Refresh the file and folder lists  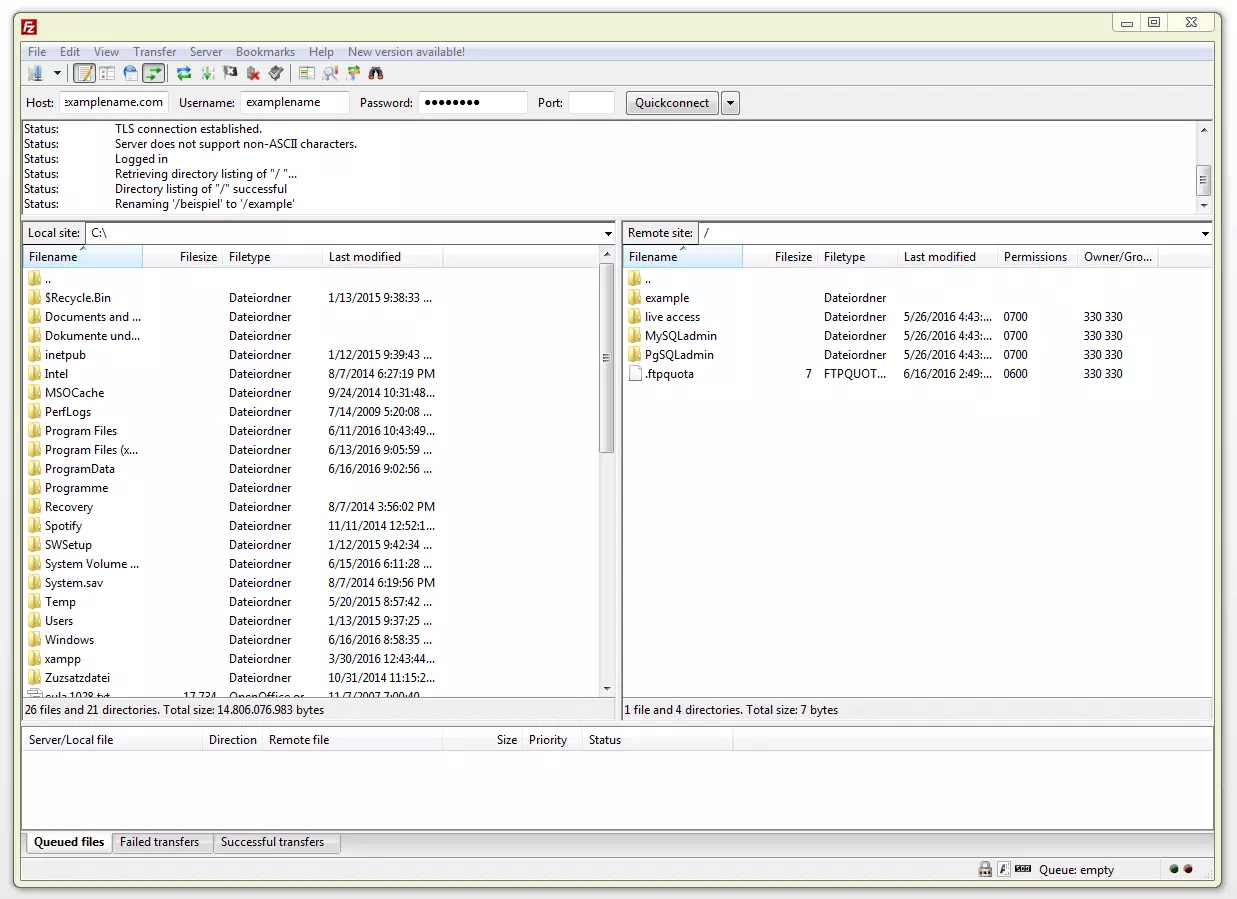tap(184, 73)
